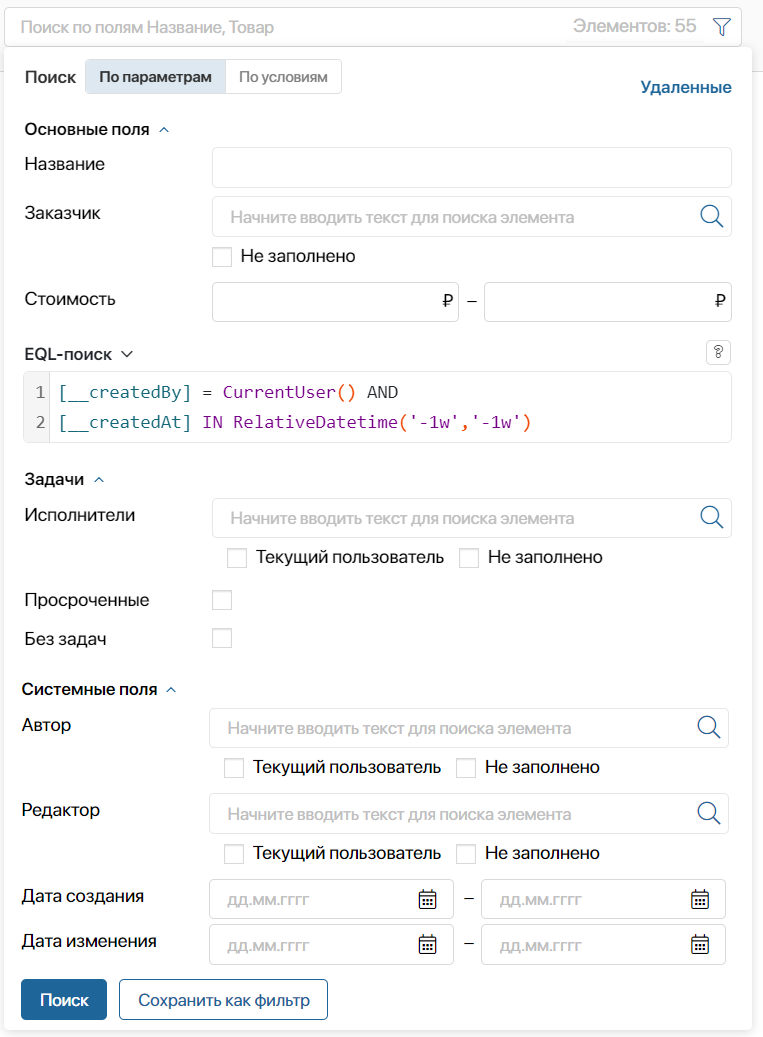Open EQL-поиск help question icon
763x1037 pixels.
coord(719,353)
